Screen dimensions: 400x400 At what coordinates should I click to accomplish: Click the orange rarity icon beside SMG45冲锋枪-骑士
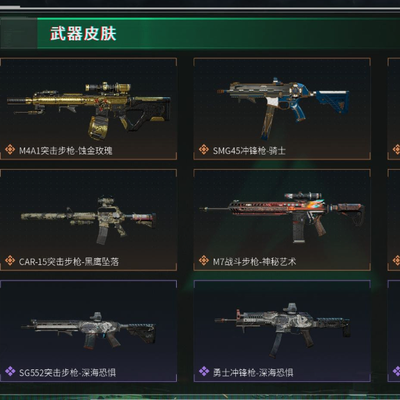[x=204, y=149]
